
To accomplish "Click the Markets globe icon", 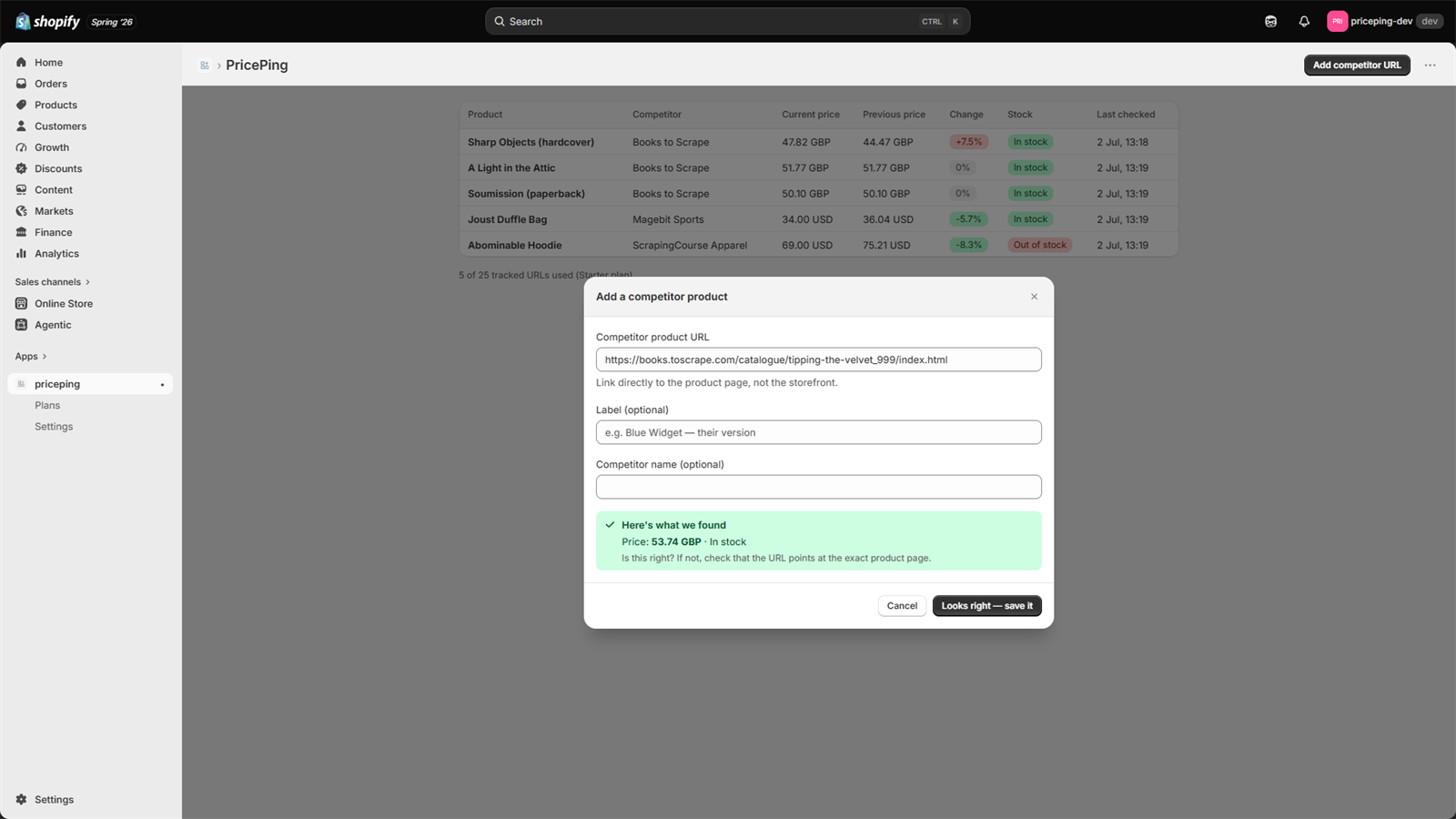I will pyautogui.click(x=21, y=211).
